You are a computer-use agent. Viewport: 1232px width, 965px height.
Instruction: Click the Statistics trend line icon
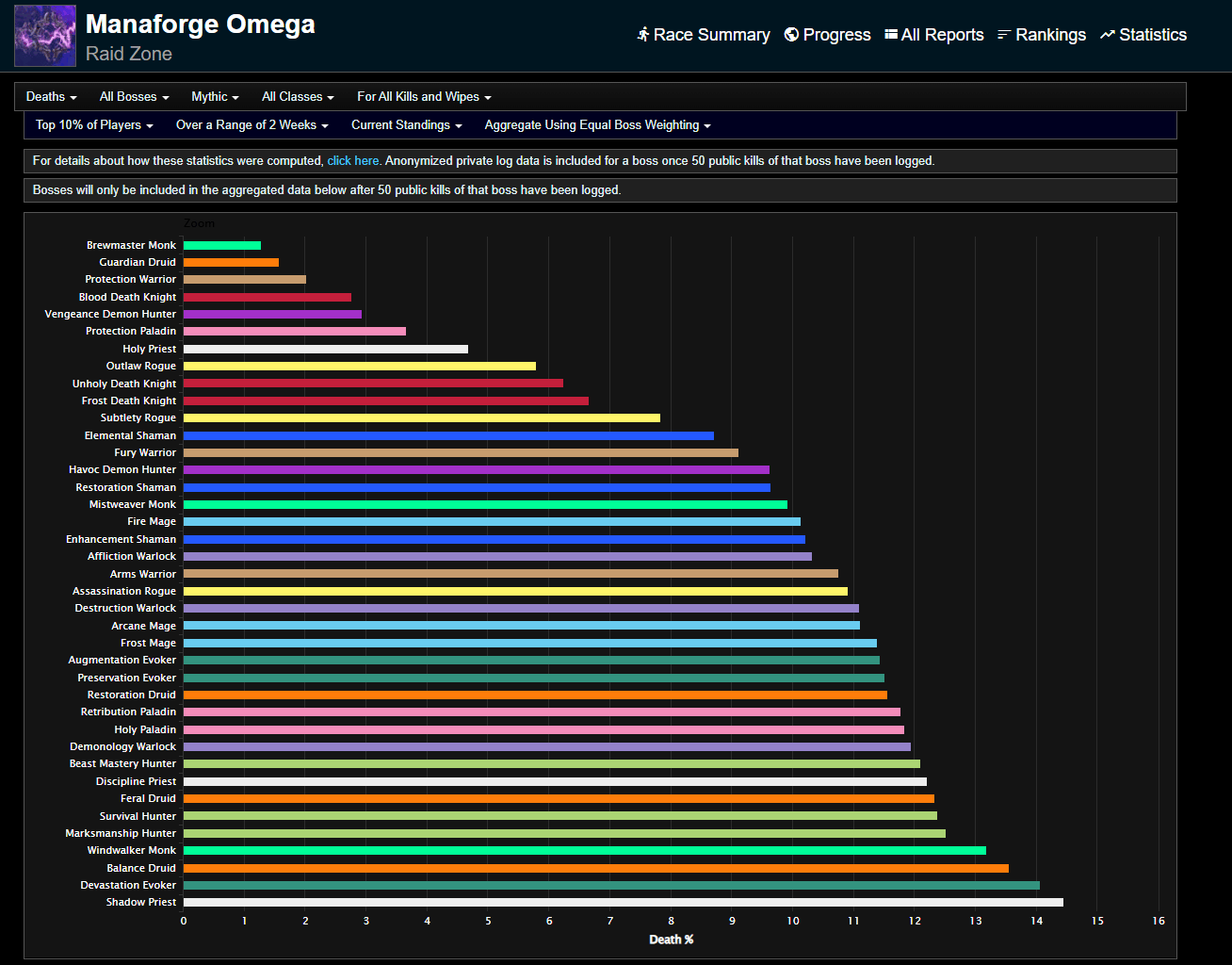pos(1108,35)
